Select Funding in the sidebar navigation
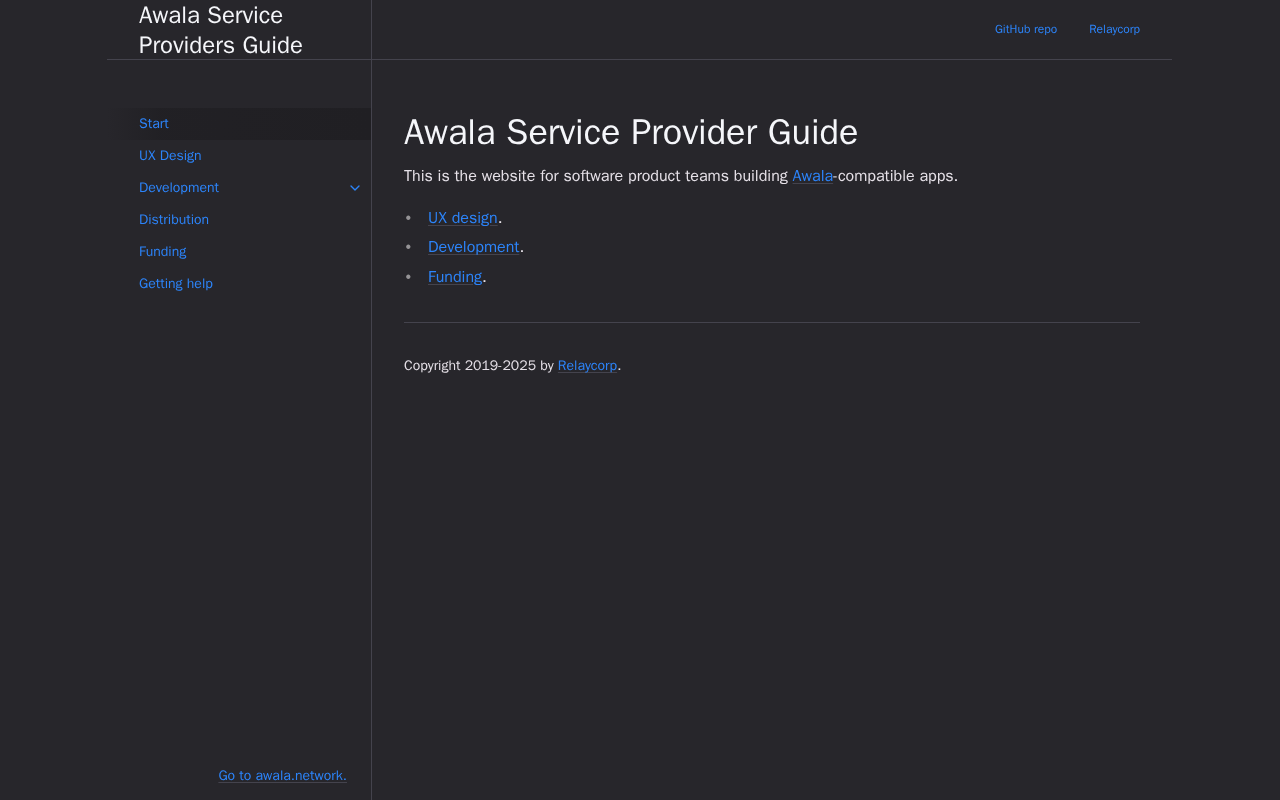The width and height of the screenshot is (1280, 800). pos(163,252)
